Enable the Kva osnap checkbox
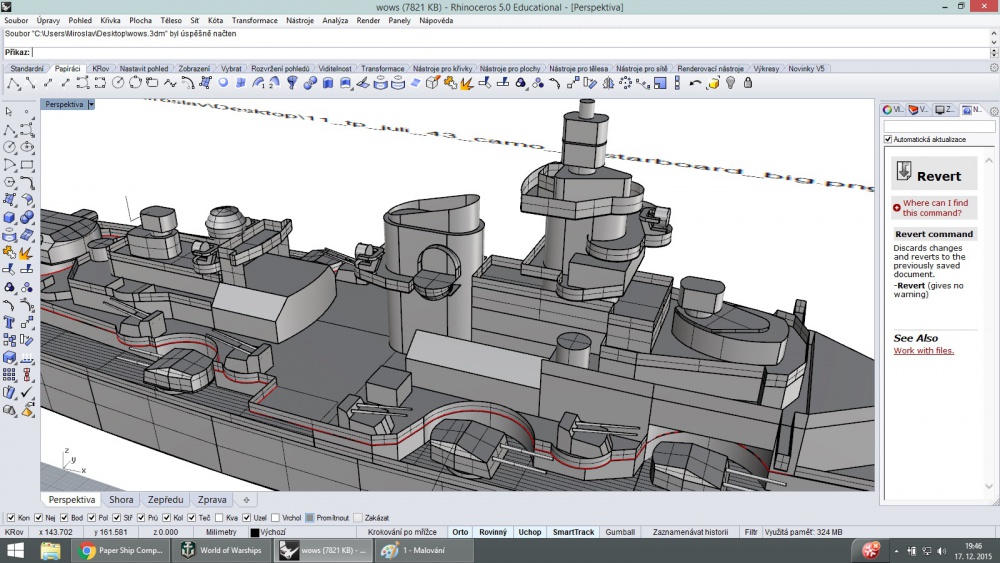The width and height of the screenshot is (1000, 563). click(219, 518)
